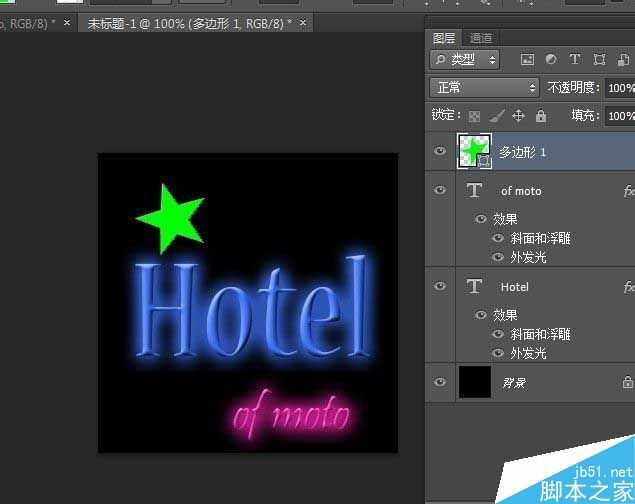
Task: Click the lock all padlock icon
Action: (x=540, y=116)
